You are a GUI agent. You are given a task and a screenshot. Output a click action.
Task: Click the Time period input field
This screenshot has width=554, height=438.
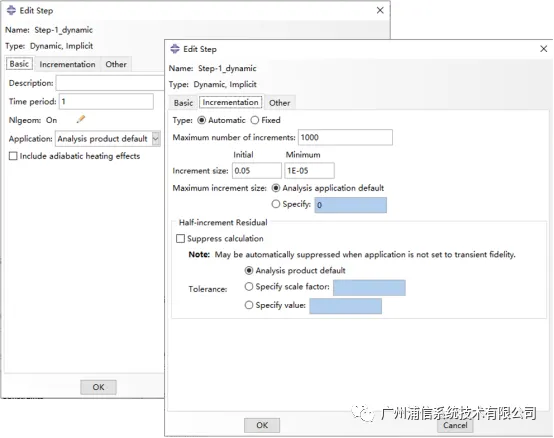[106, 102]
